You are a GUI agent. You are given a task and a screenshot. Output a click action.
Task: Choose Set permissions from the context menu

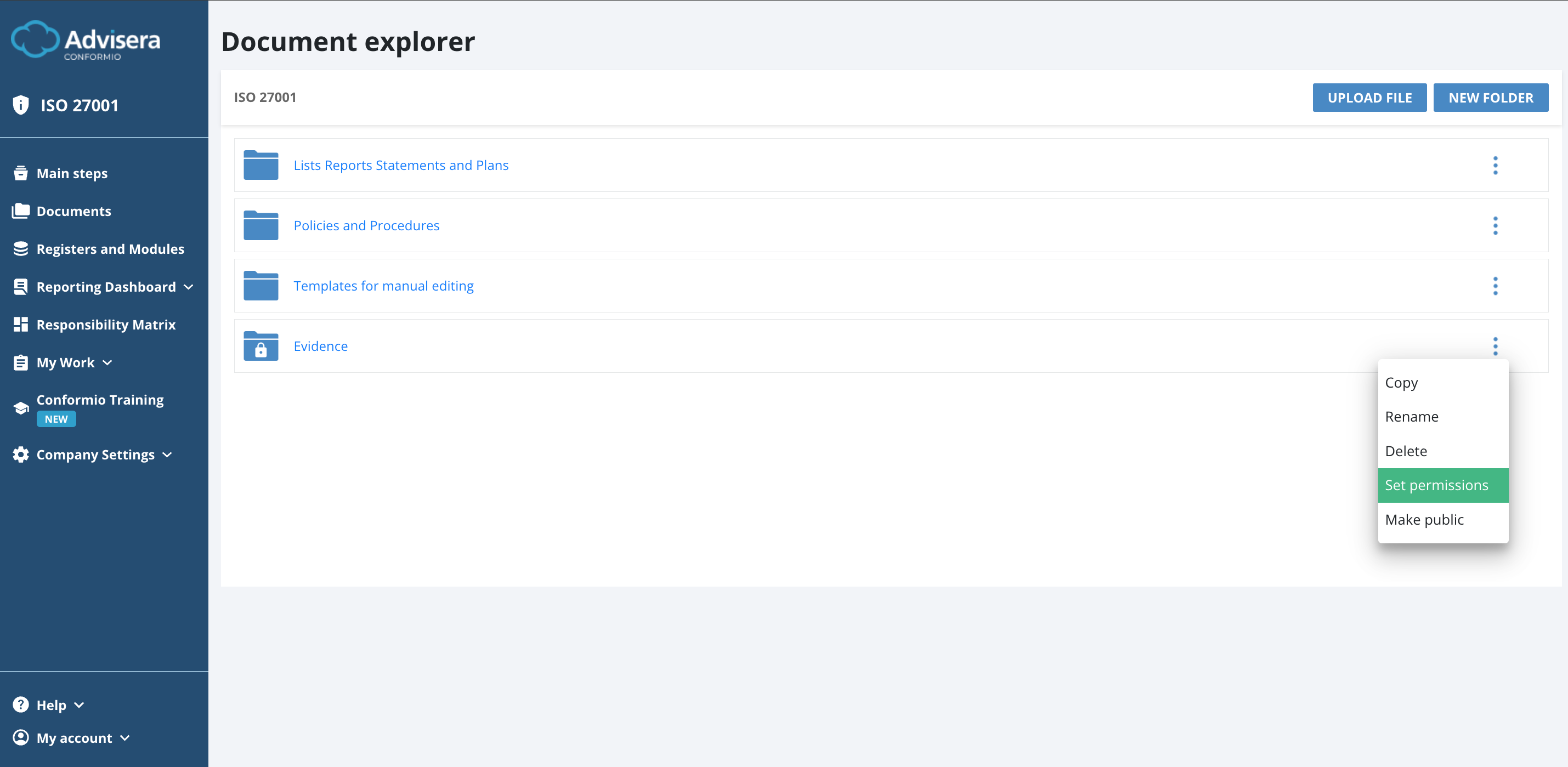(1436, 485)
